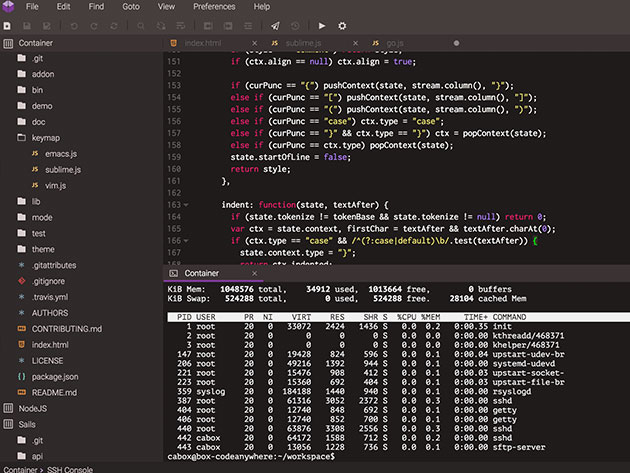Toggle the fold arrow at line 166
The height and width of the screenshot is (473, 630).
[x=186, y=241]
